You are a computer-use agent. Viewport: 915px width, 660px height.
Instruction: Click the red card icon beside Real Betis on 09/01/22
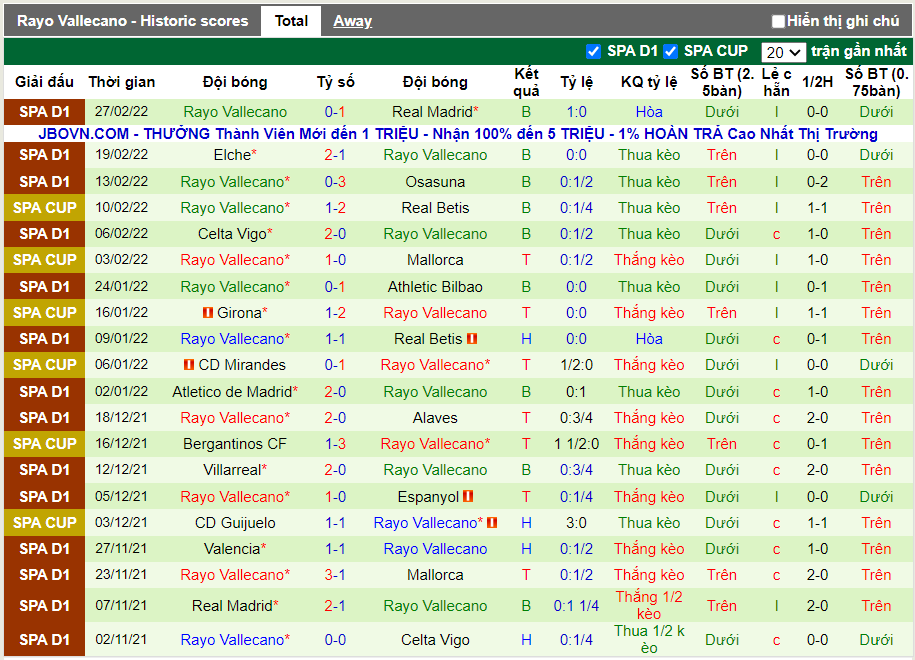[472, 338]
